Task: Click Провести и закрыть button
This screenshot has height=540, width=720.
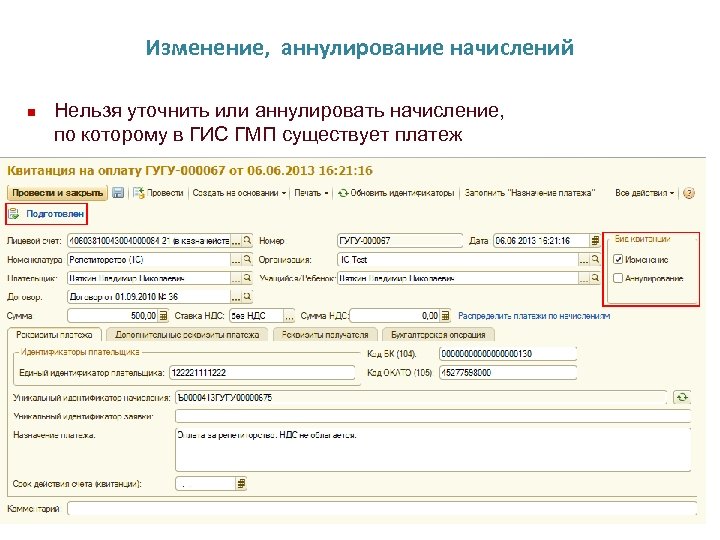Action: tap(57, 193)
